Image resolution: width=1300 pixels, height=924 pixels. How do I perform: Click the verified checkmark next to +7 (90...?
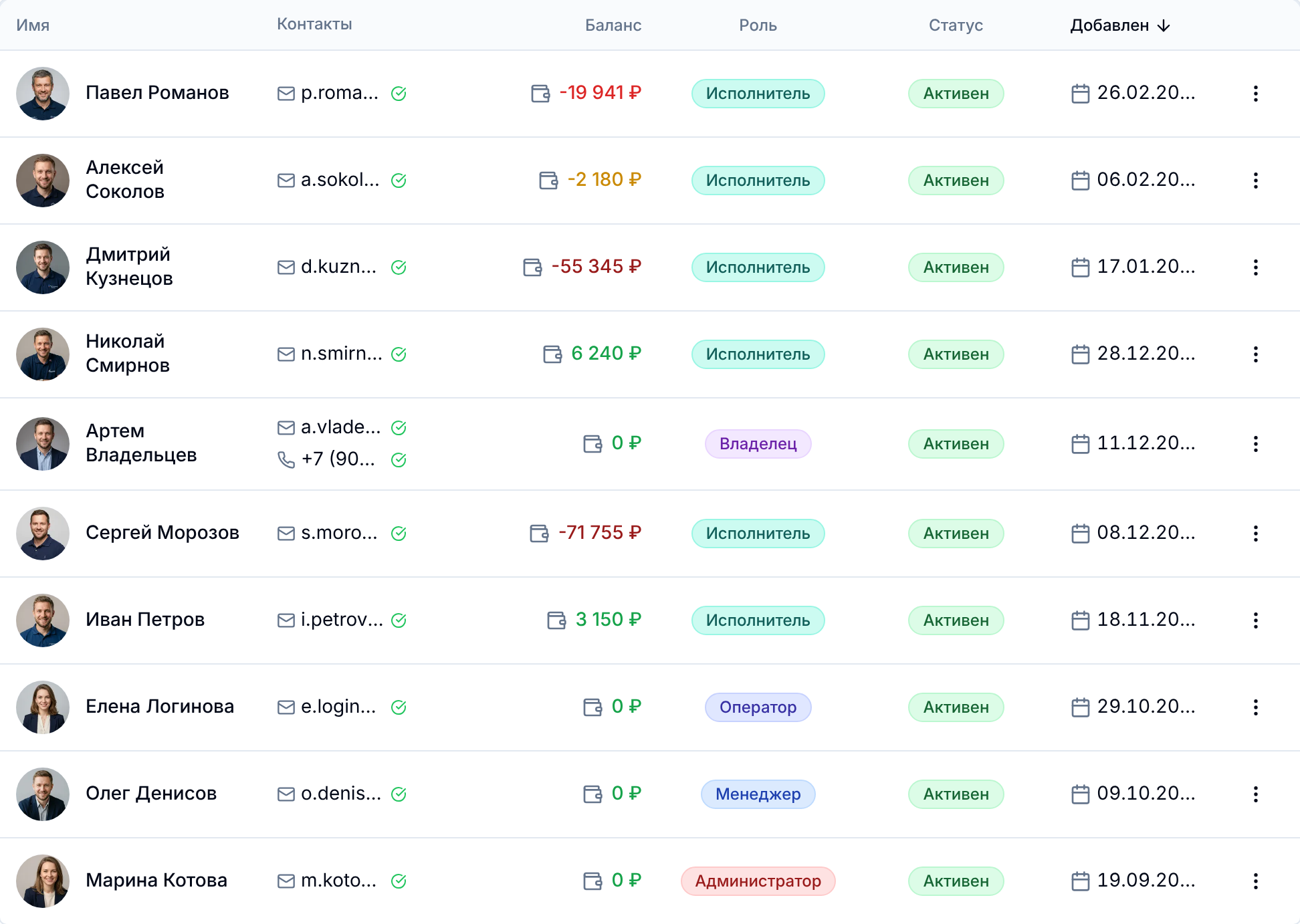(399, 460)
